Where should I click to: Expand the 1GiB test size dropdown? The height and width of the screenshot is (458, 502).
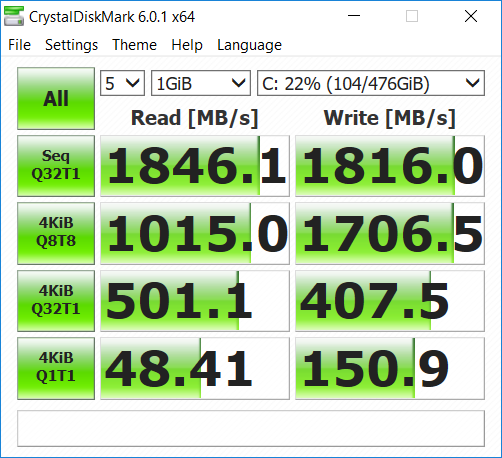click(x=201, y=83)
